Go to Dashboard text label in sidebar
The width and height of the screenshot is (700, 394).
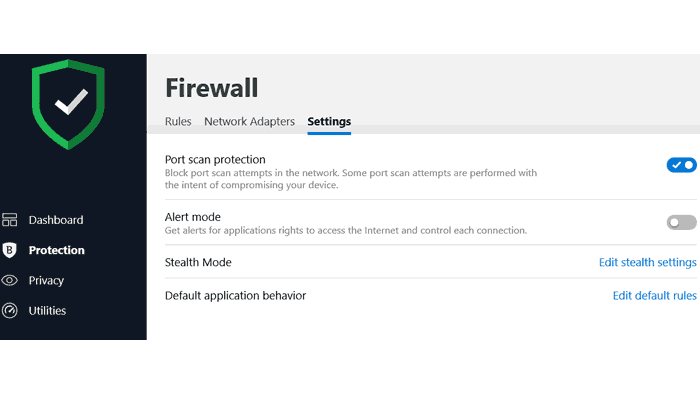pos(56,220)
